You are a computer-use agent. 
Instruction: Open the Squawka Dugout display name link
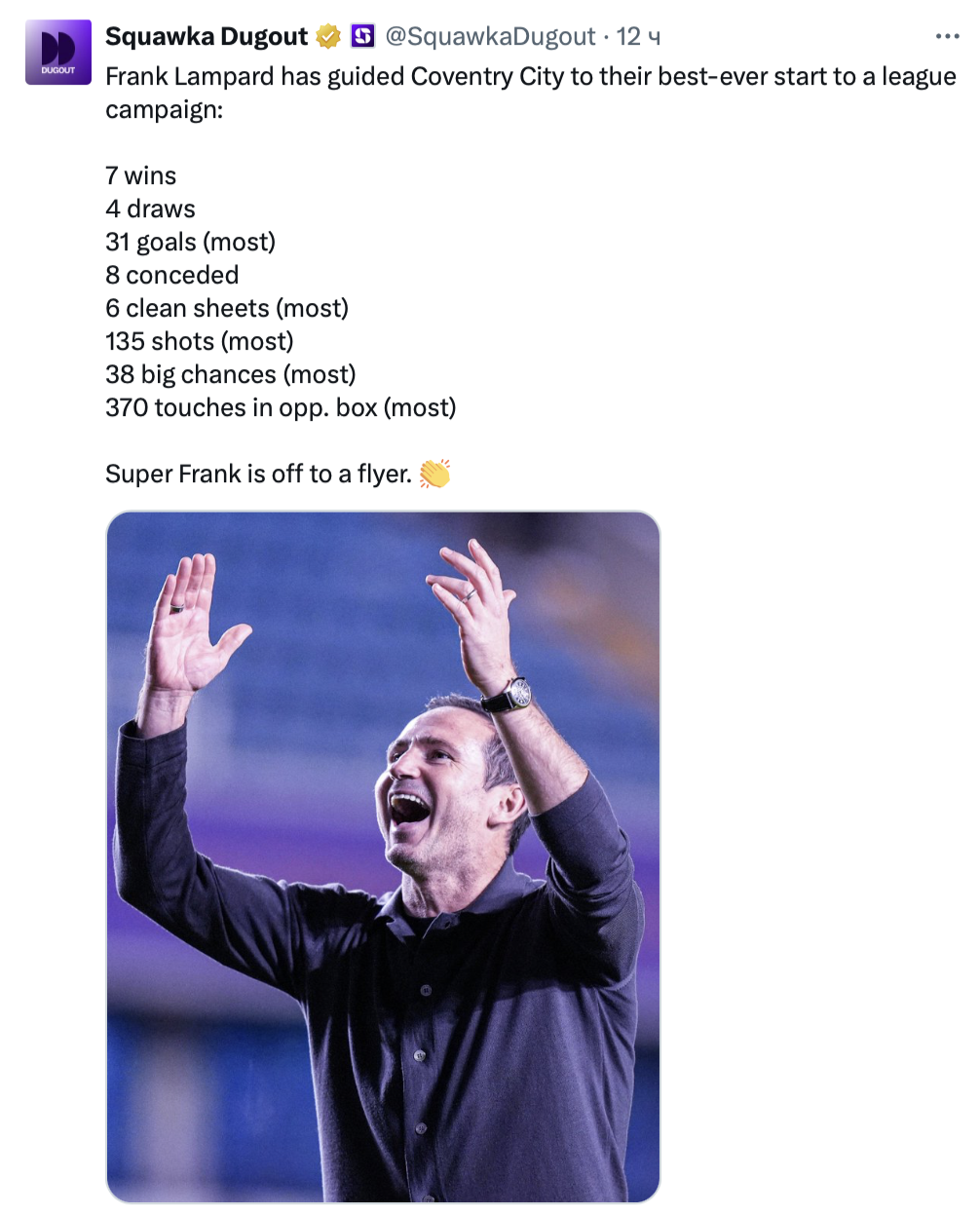pos(206,37)
